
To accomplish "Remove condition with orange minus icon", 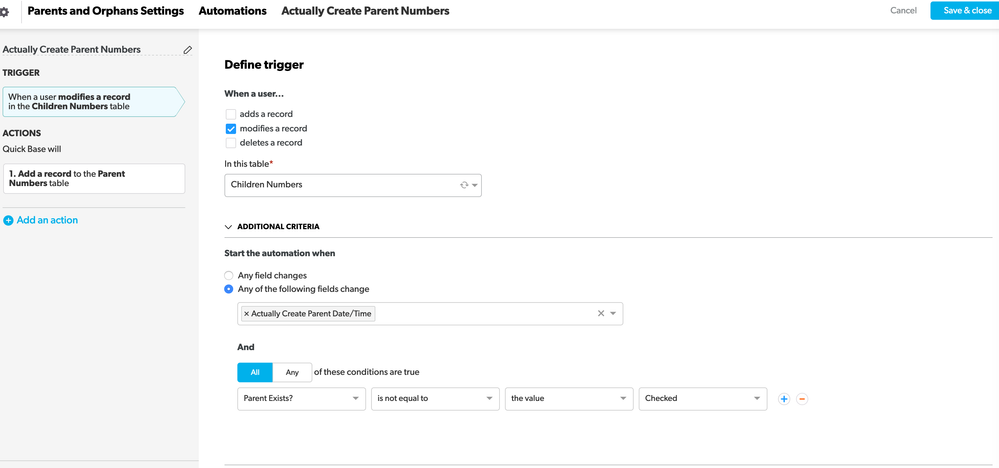I will (802, 399).
